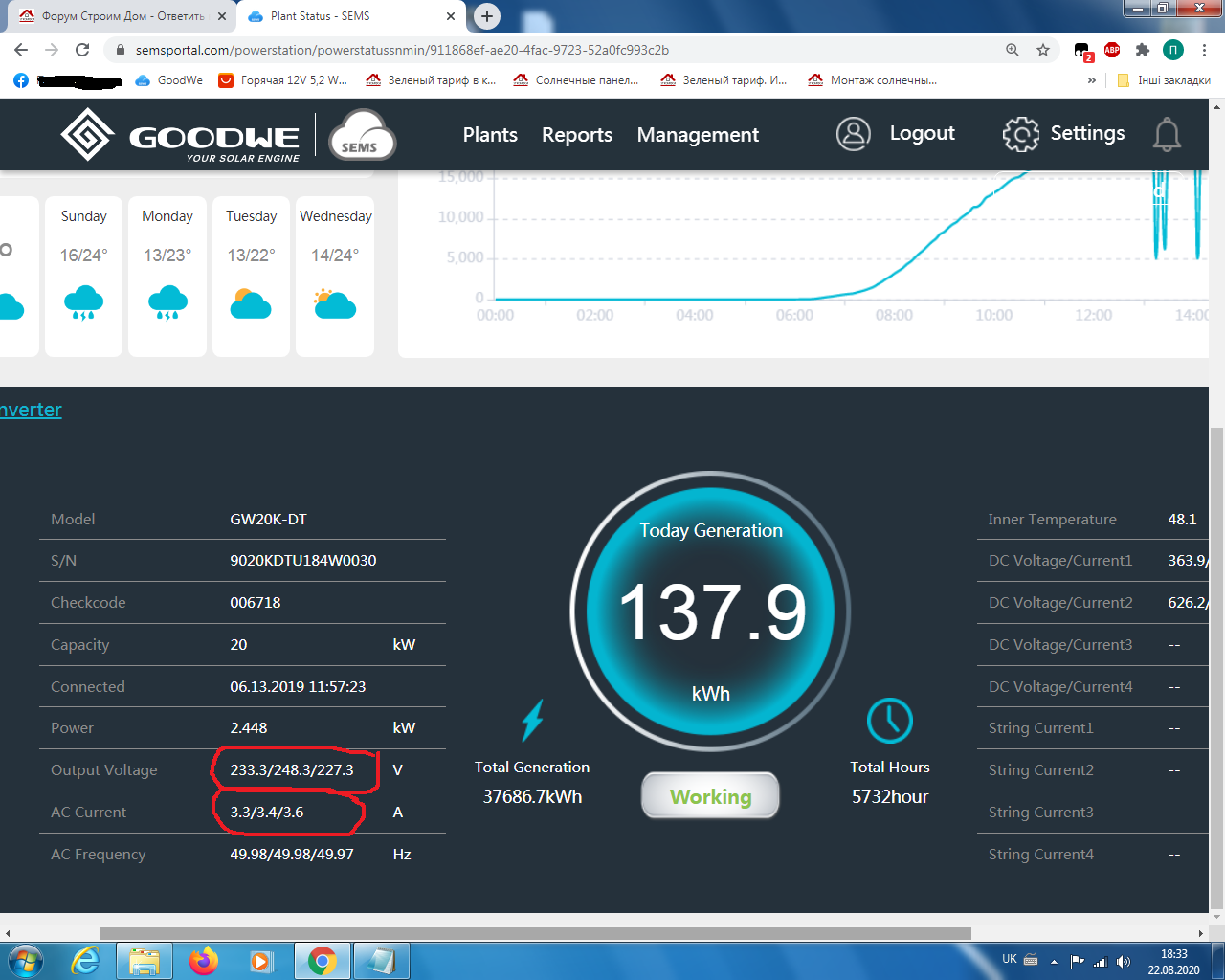Click the notification bell icon
Image resolution: width=1225 pixels, height=980 pixels.
click(x=1167, y=135)
